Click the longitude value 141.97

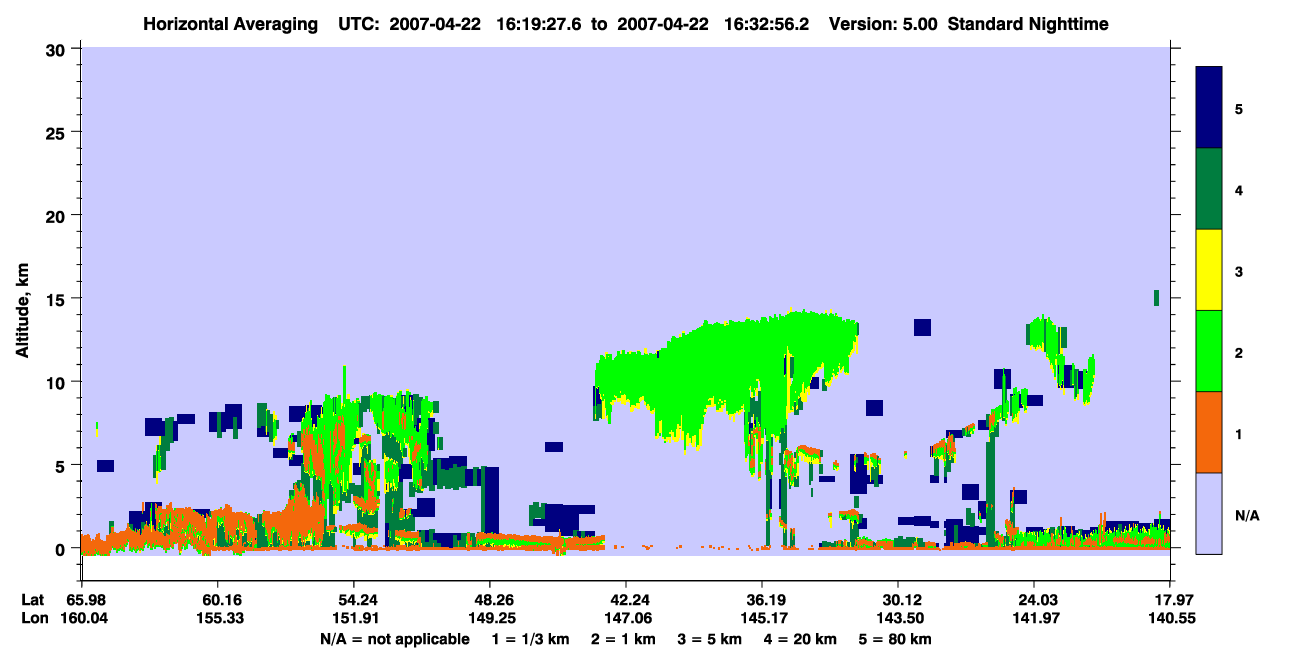point(1034,618)
